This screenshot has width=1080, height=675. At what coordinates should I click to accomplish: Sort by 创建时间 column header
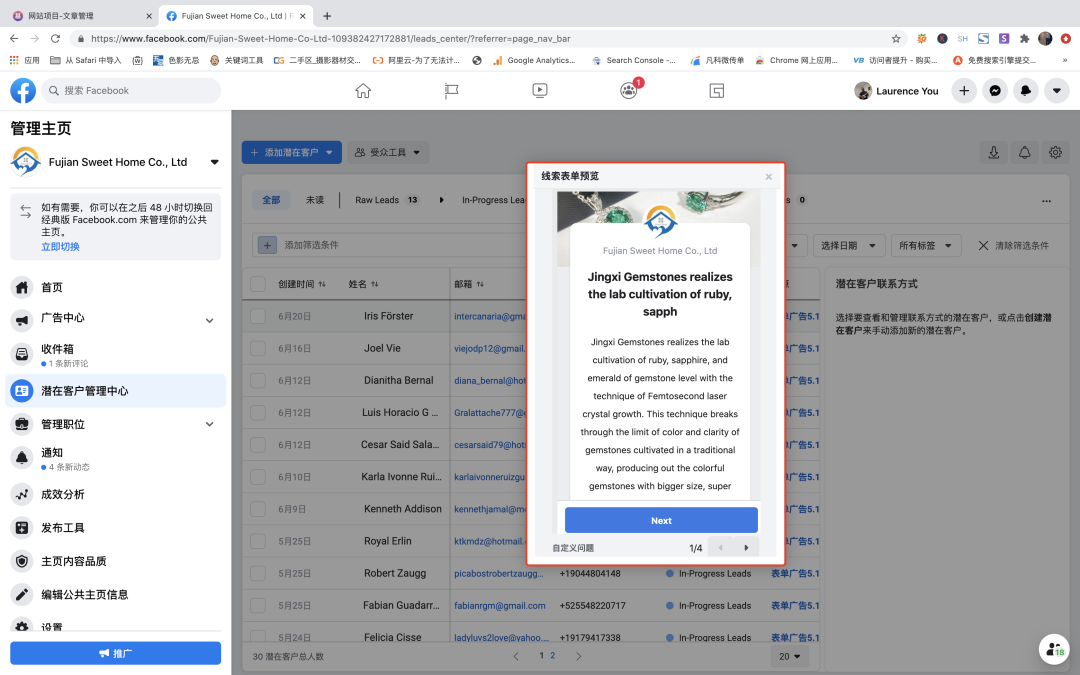point(302,284)
